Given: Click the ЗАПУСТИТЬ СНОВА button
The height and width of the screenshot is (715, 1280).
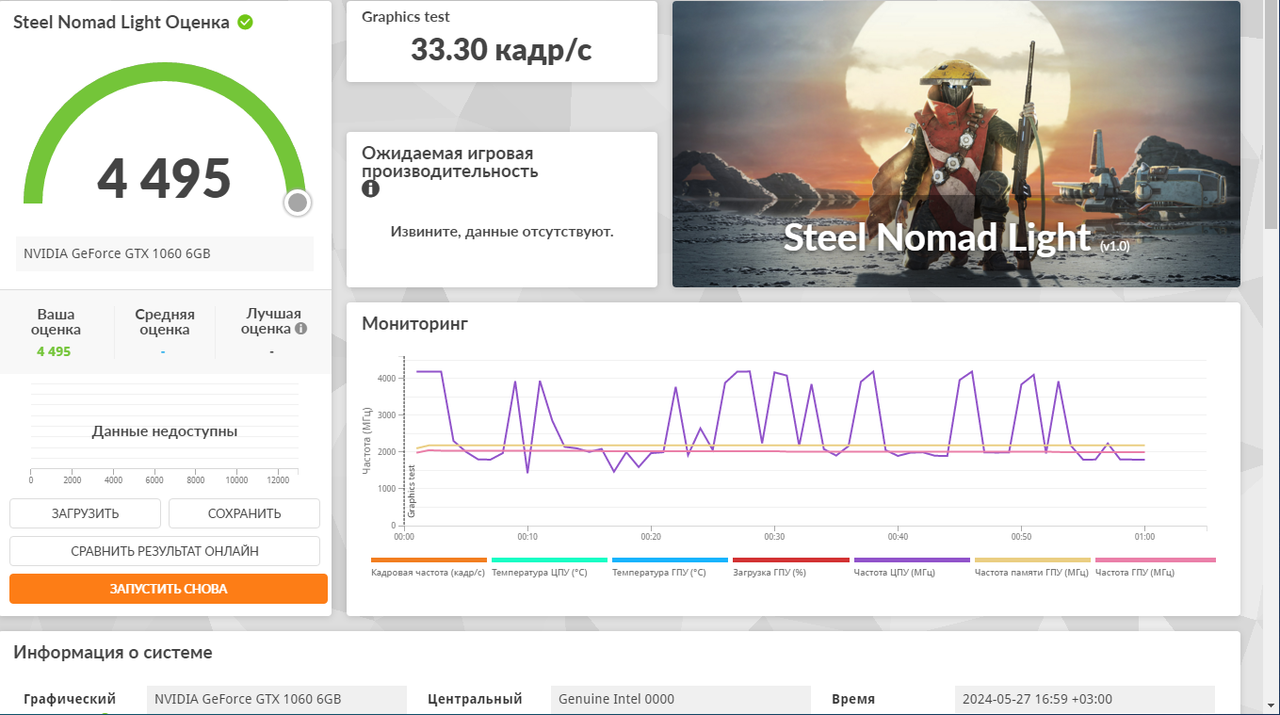Looking at the screenshot, I should tap(169, 589).
